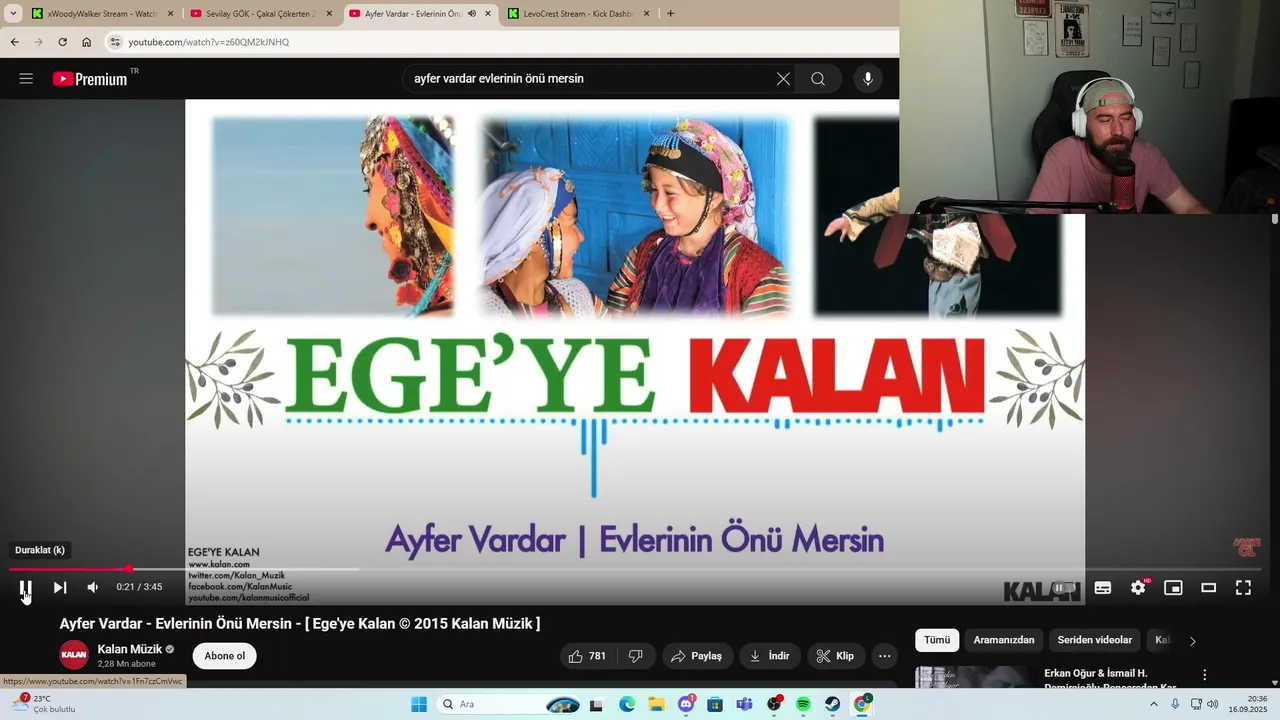This screenshot has width=1280, height=720.
Task: Show hidden system tray icons
Action: point(1154,705)
